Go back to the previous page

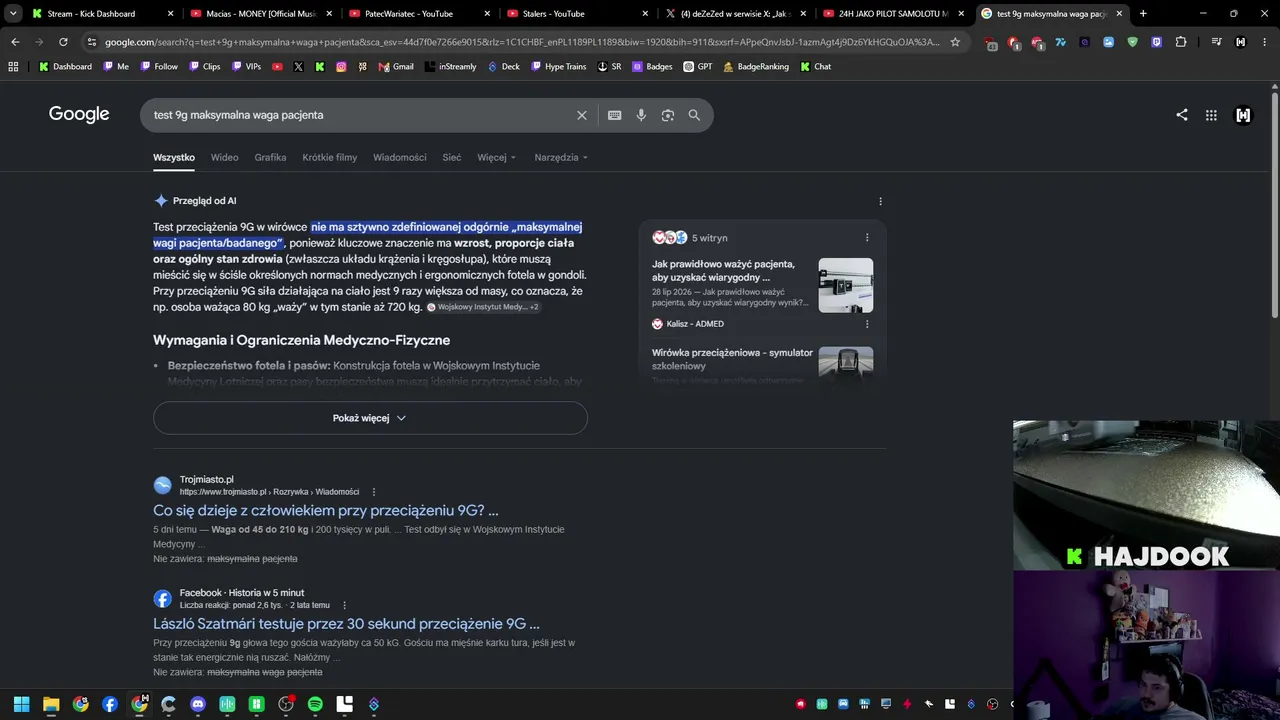(x=15, y=42)
